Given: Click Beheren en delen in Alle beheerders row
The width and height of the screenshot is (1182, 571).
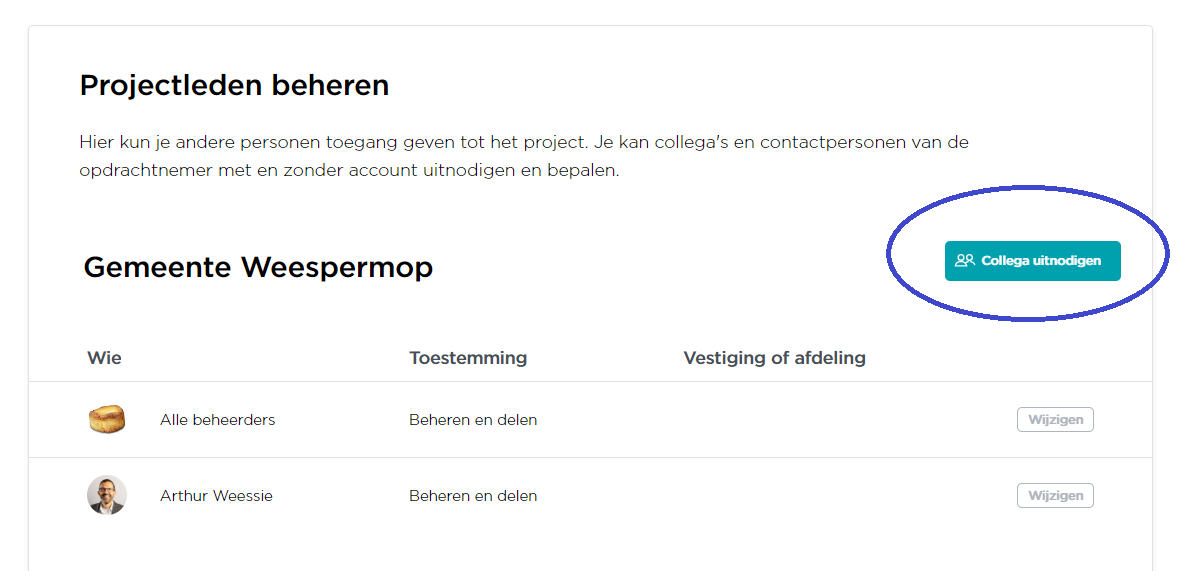Looking at the screenshot, I should pos(473,420).
